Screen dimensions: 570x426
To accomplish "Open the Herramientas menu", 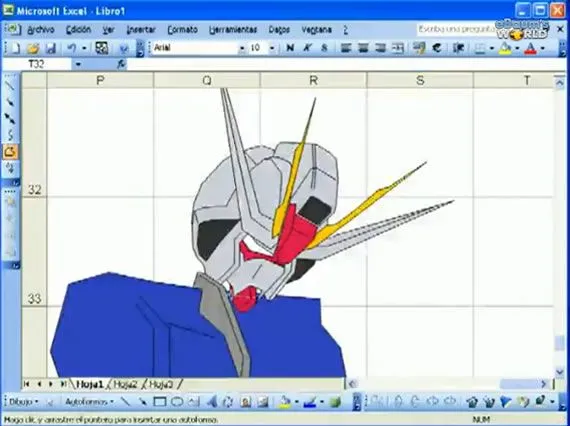I will point(233,30).
